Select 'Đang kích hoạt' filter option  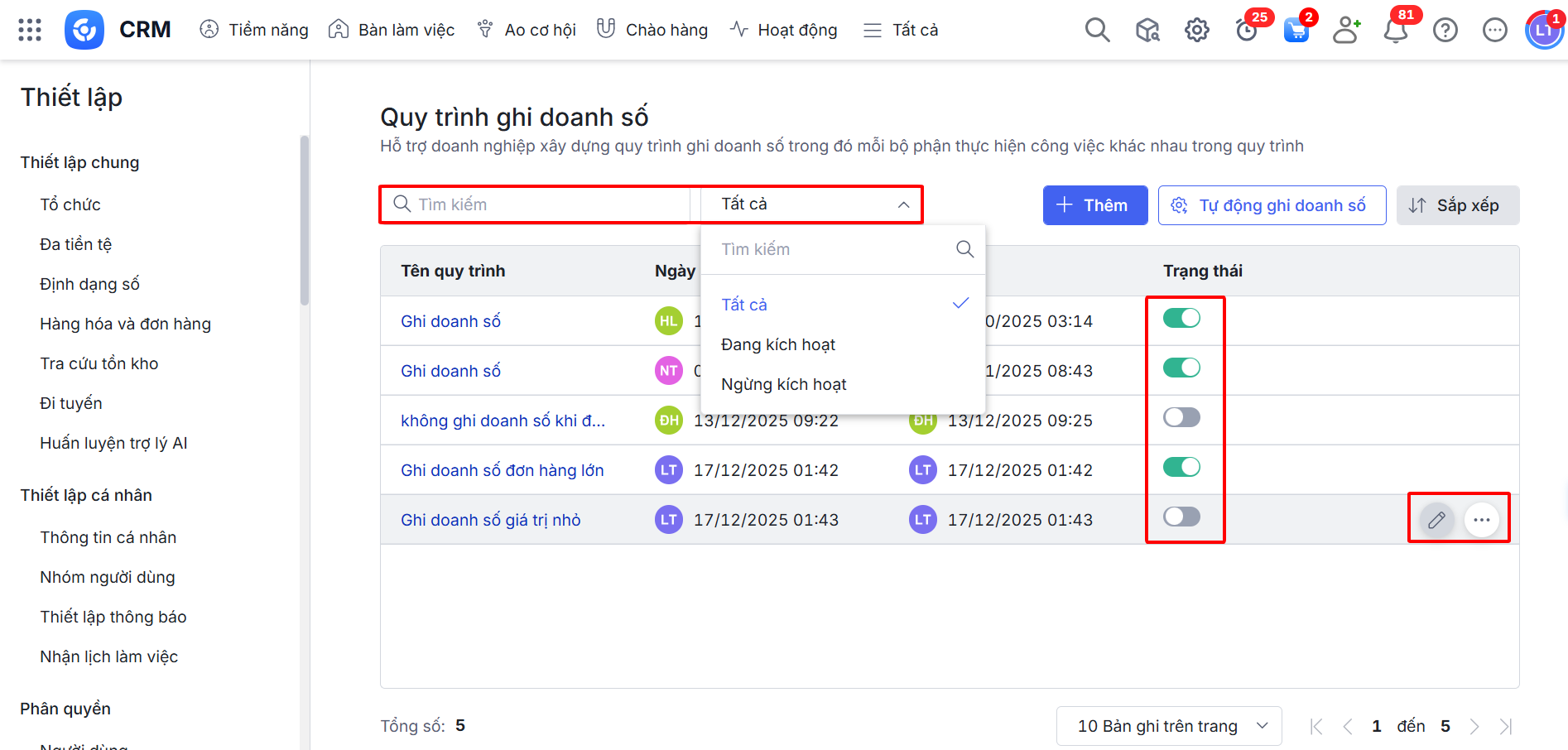click(x=778, y=344)
